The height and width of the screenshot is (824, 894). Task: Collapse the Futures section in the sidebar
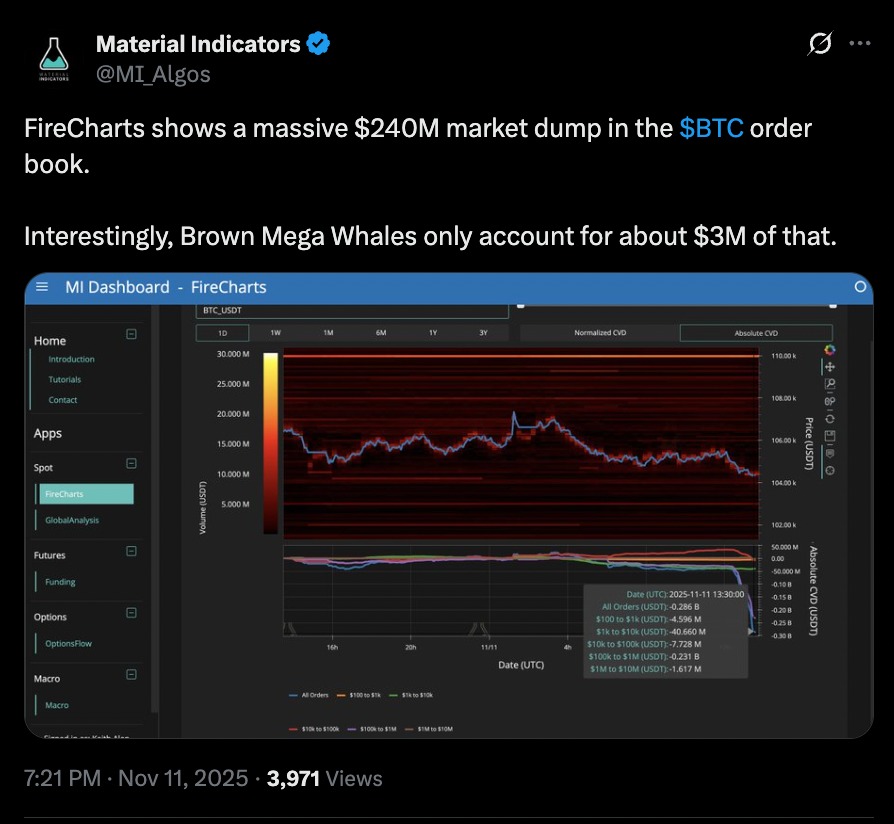(130, 552)
